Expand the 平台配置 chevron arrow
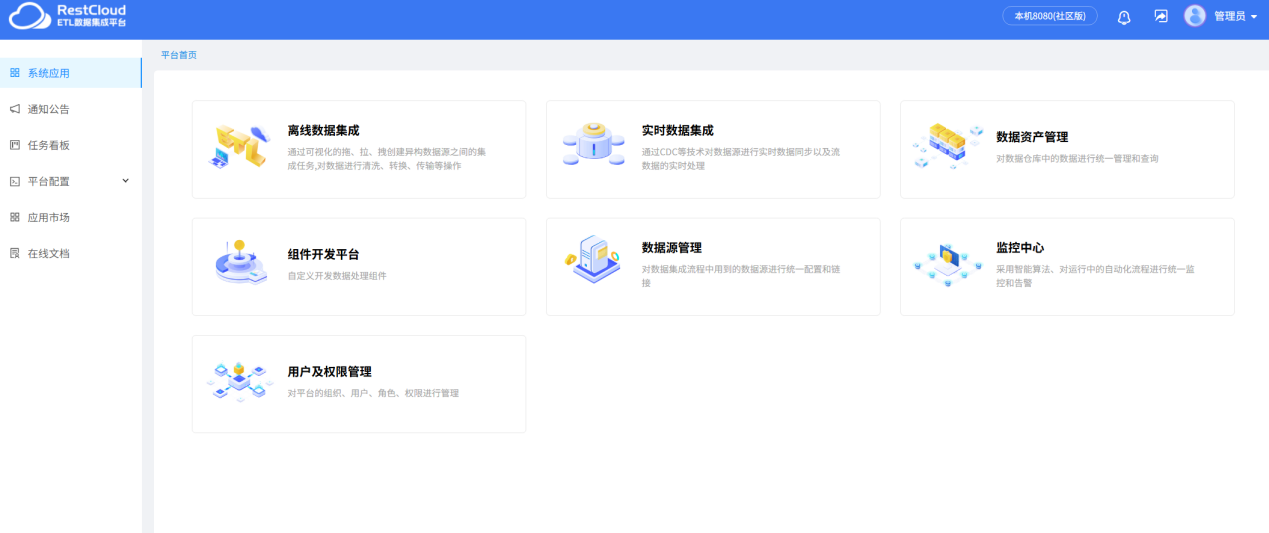This screenshot has height=533, width=1269. click(126, 180)
